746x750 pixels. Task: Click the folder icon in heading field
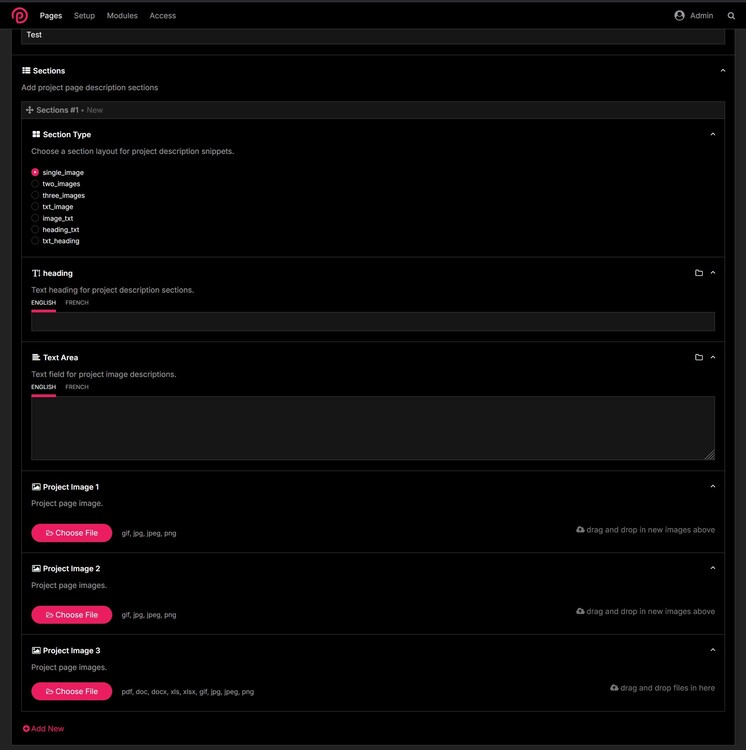pyautogui.click(x=699, y=273)
